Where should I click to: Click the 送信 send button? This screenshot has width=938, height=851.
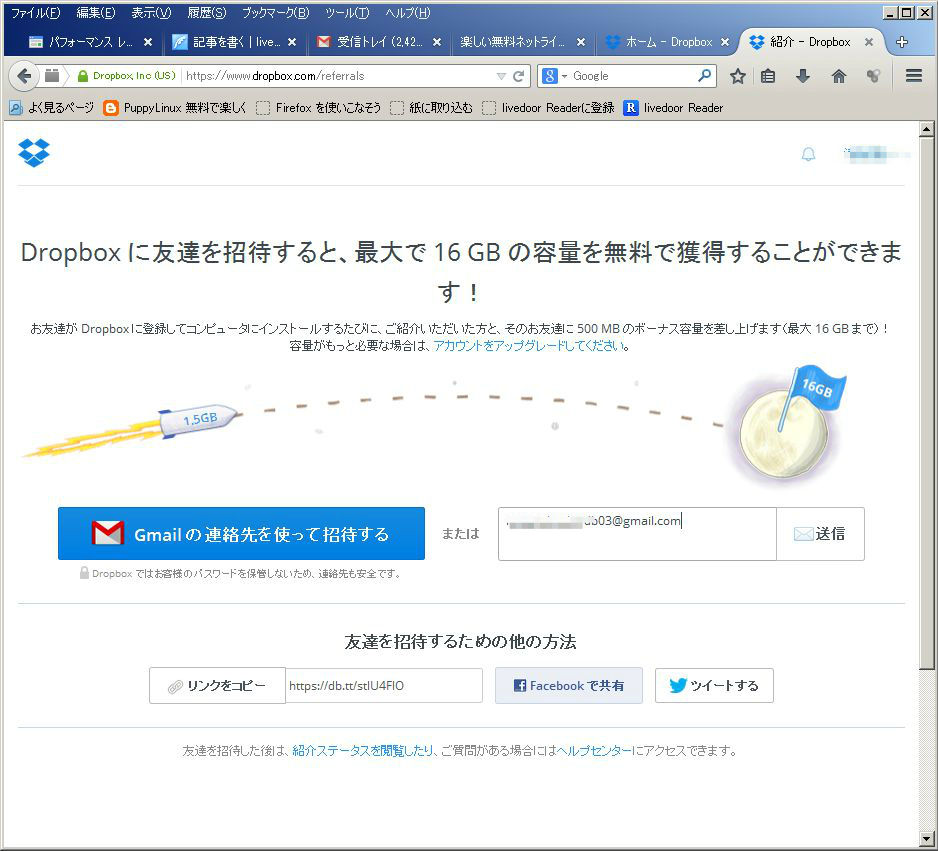tap(820, 534)
